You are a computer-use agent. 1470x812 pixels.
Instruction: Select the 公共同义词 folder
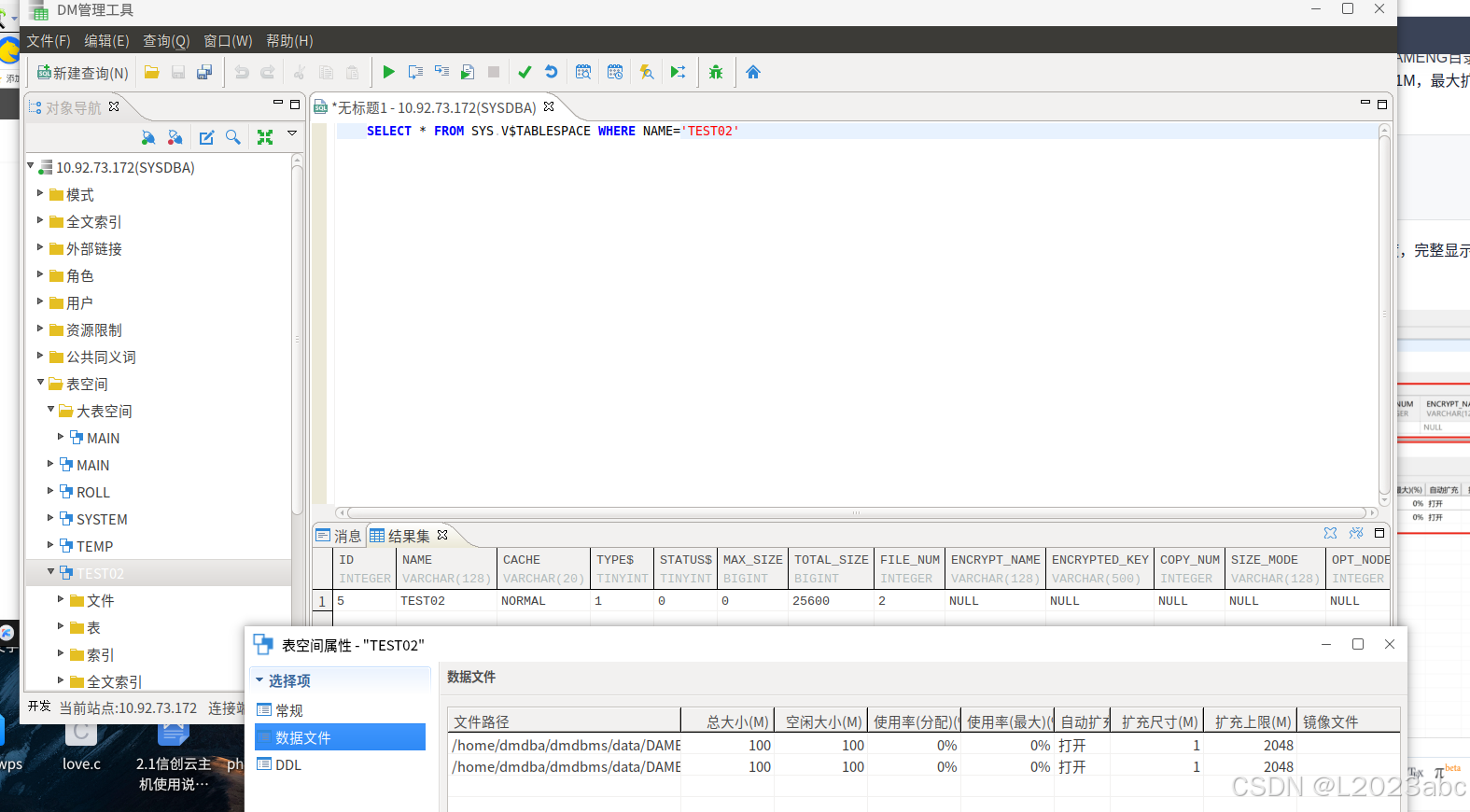[x=101, y=357]
